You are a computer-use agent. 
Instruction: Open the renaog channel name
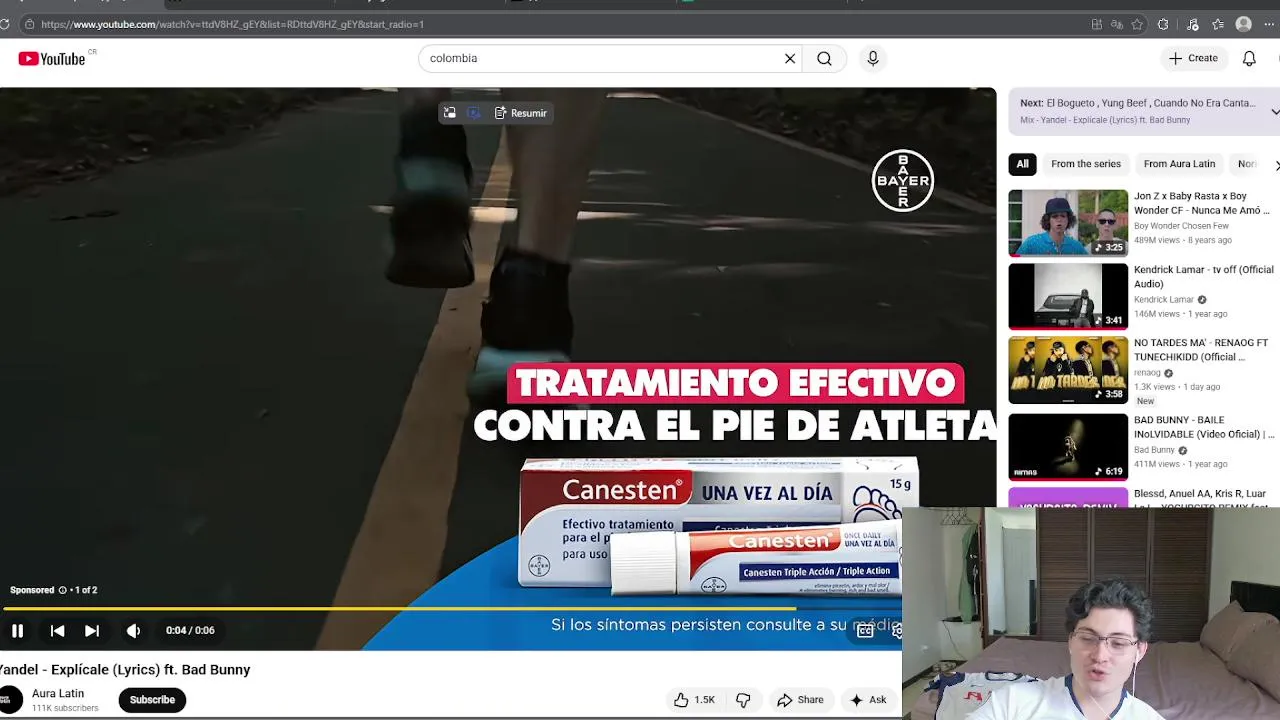point(1147,373)
